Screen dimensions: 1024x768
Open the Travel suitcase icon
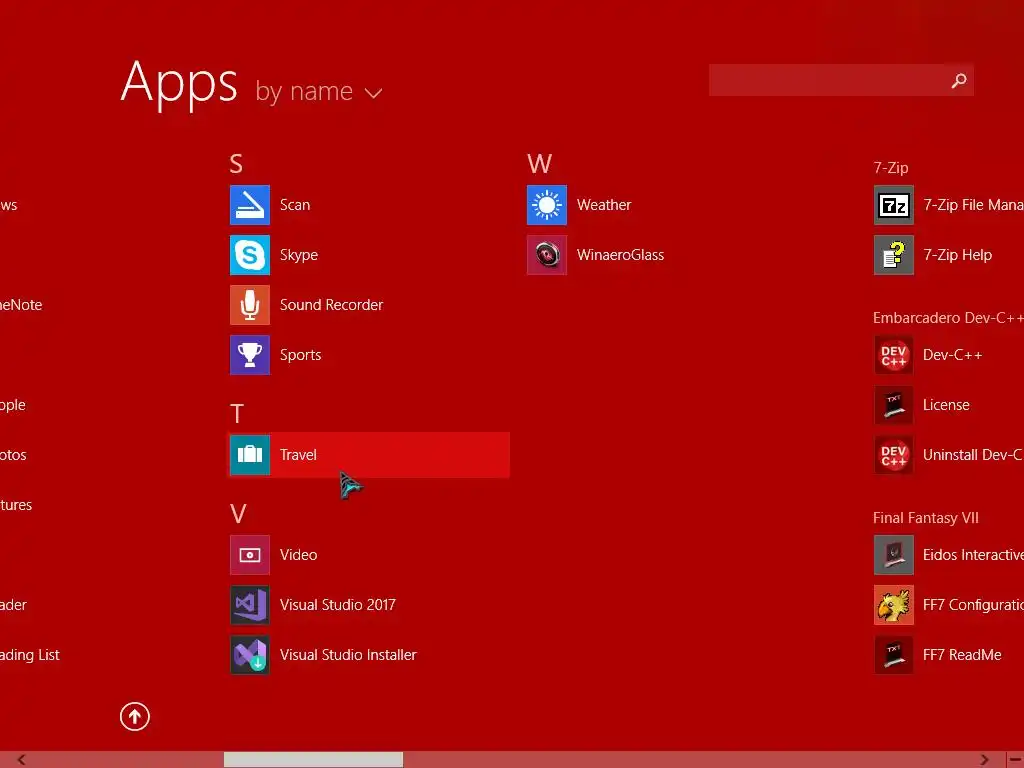click(249, 455)
